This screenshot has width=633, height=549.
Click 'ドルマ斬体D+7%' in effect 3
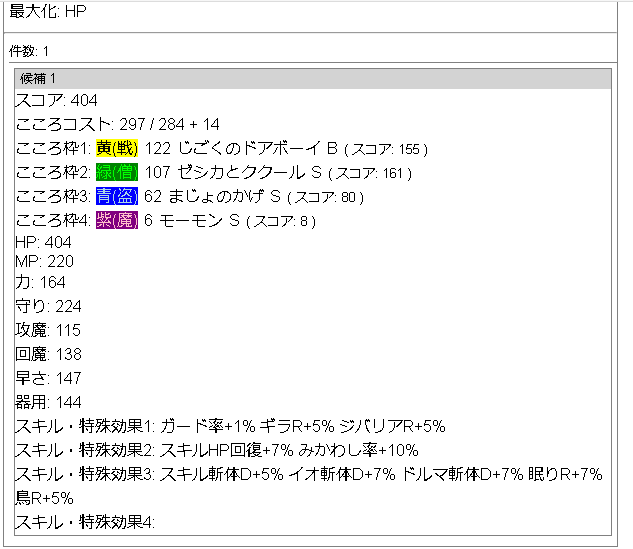[462, 474]
